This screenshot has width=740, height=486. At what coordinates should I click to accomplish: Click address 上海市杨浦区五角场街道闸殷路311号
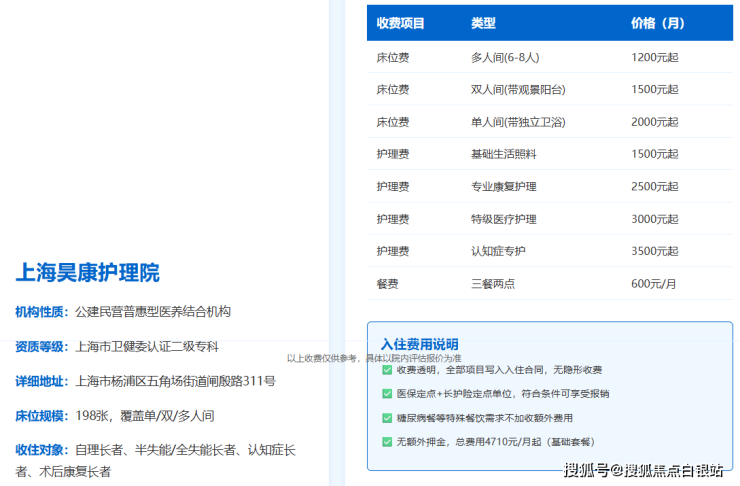(175, 381)
